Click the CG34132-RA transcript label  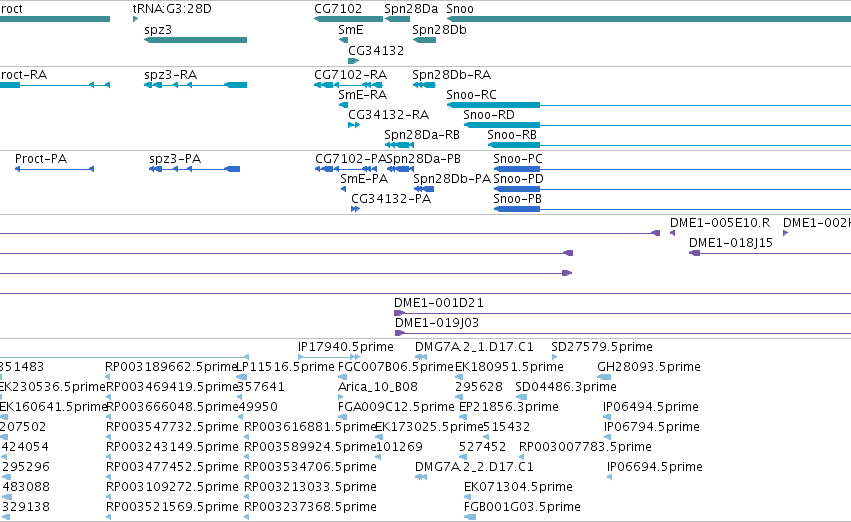(x=388, y=114)
